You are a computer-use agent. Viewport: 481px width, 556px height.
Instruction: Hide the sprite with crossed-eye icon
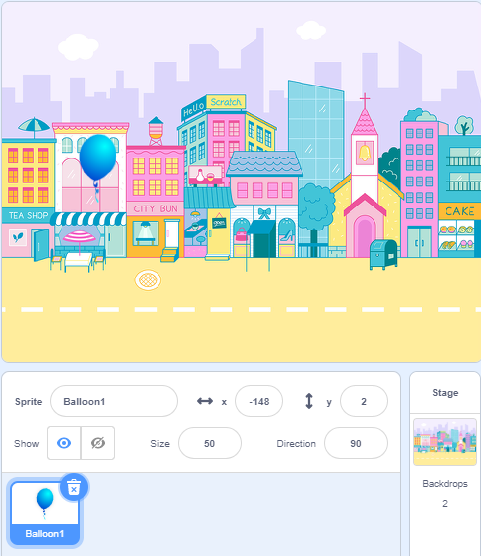[x=98, y=443]
